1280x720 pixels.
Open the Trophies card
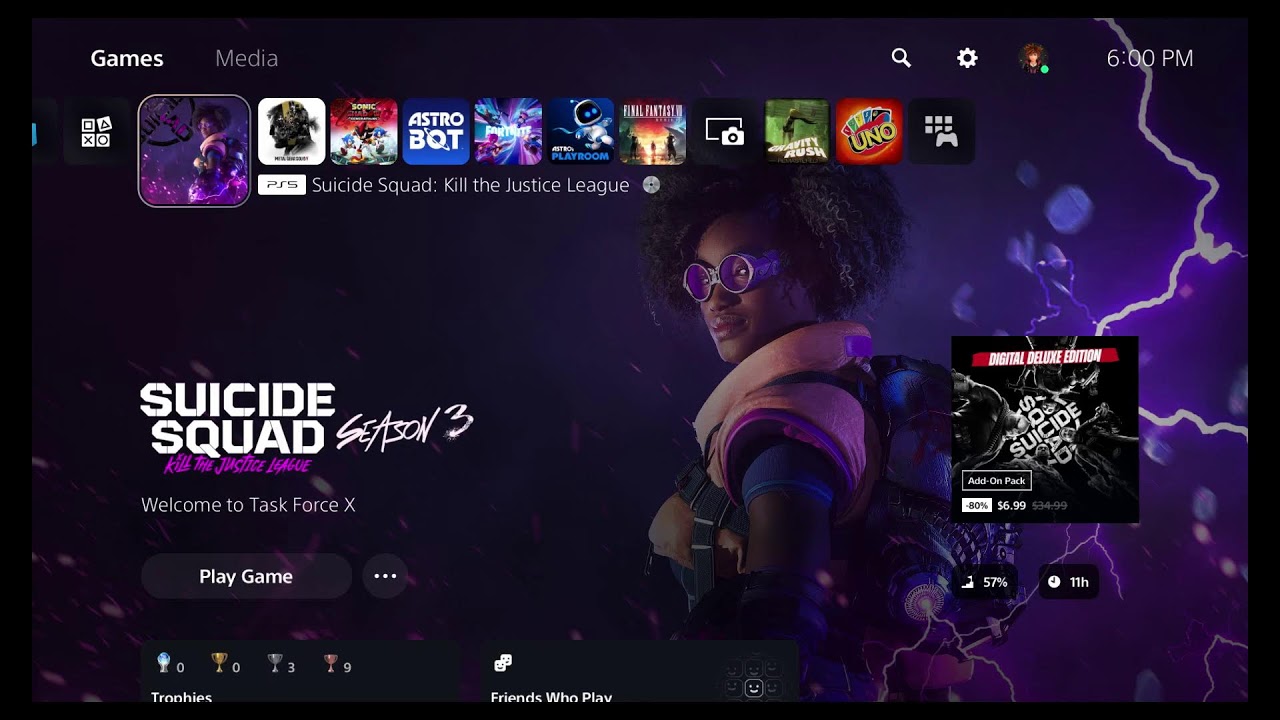[x=300, y=675]
